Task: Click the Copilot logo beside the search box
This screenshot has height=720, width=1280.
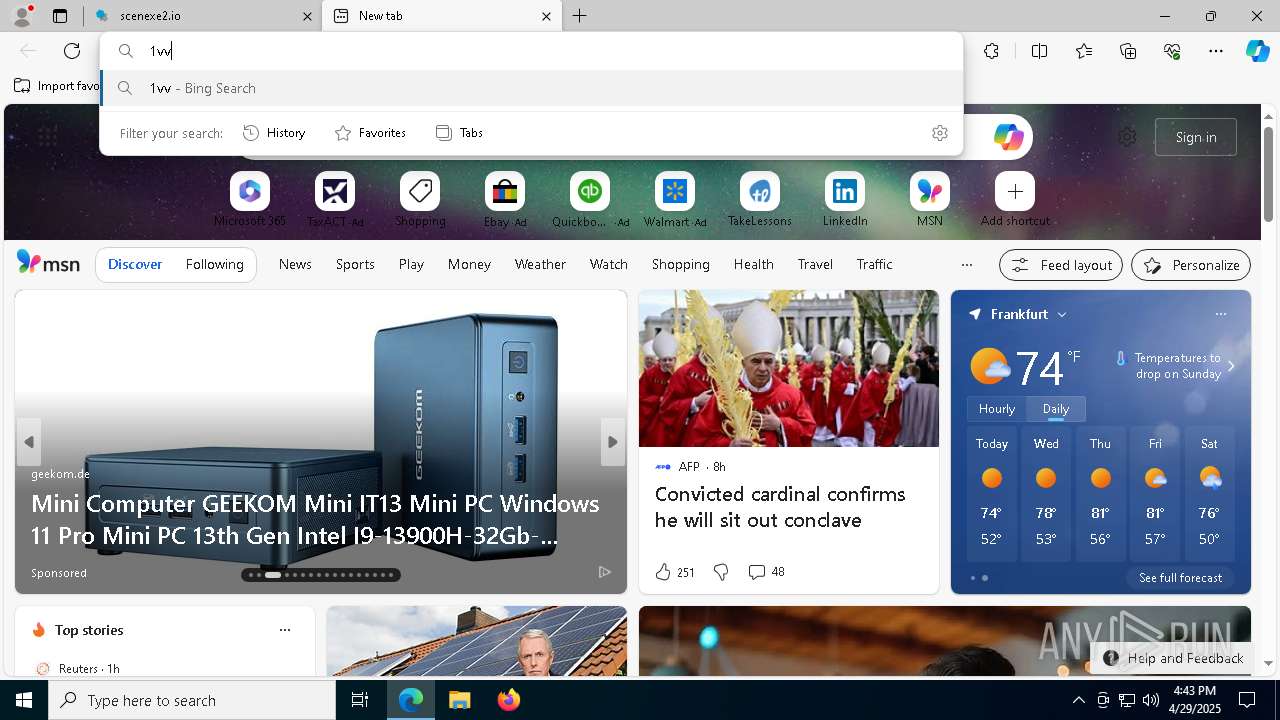Action: [1008, 137]
